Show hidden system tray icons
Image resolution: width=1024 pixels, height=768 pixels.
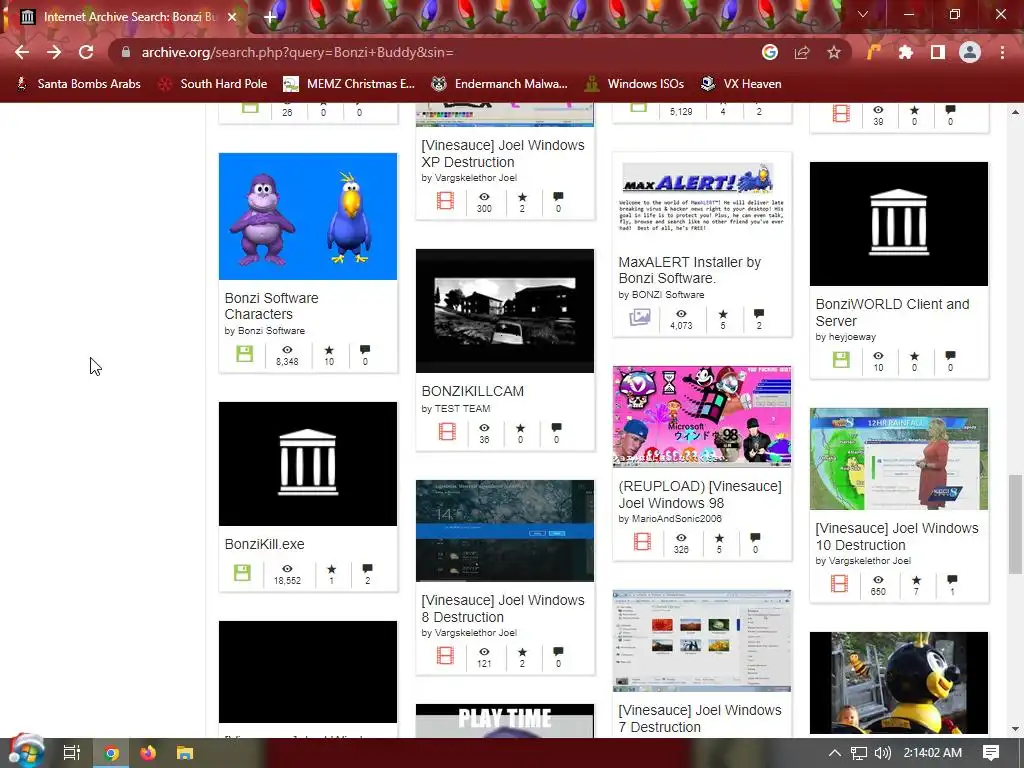[x=835, y=753]
